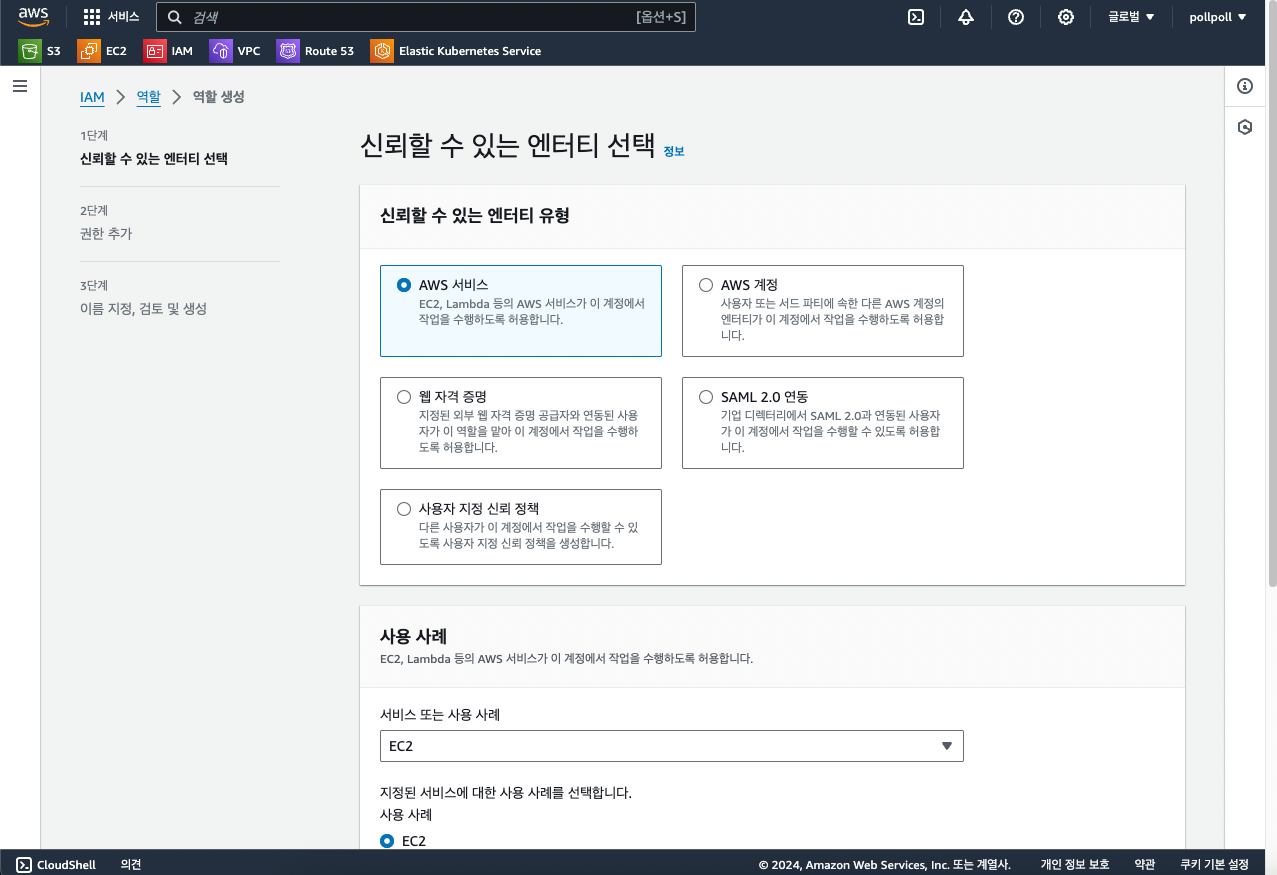Select the 사용자 지정 신뢰 정책 radio option

[x=404, y=509]
